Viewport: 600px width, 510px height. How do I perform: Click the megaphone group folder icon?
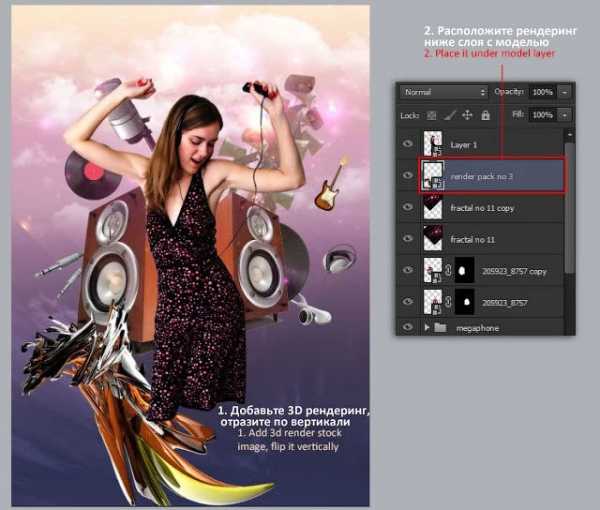pyautogui.click(x=440, y=327)
